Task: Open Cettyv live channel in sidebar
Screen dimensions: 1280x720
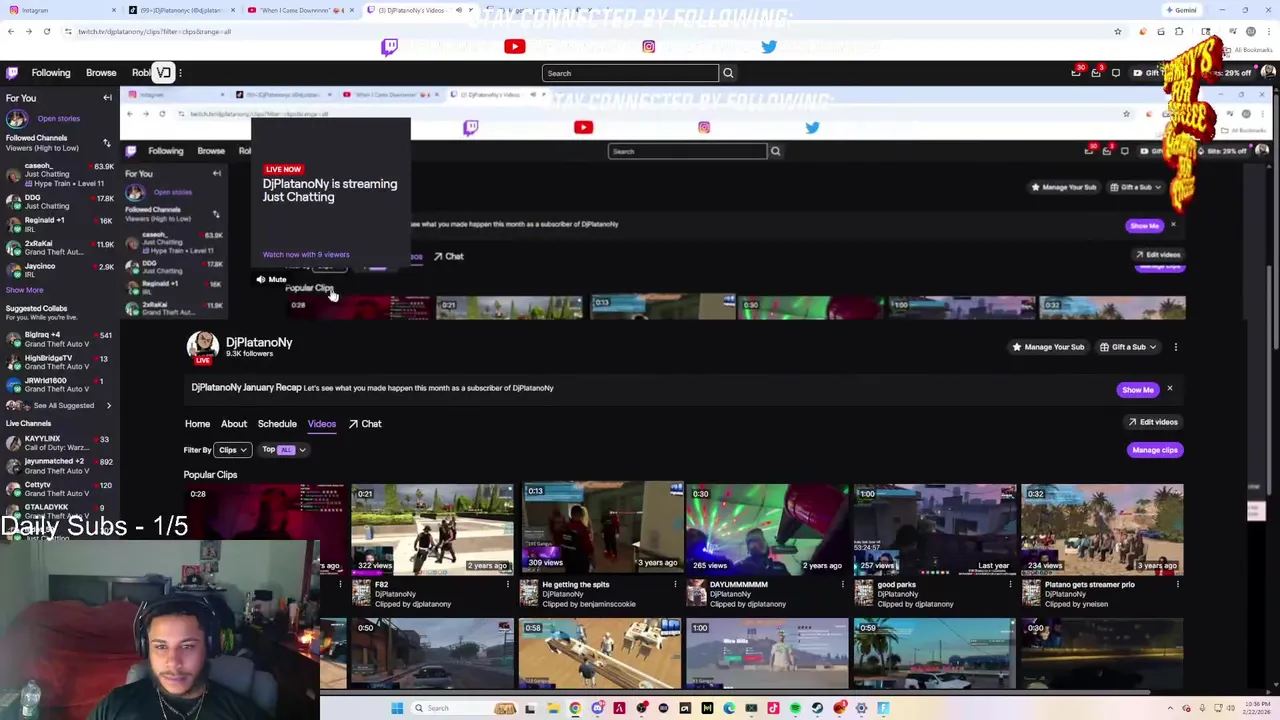Action: 59,489
